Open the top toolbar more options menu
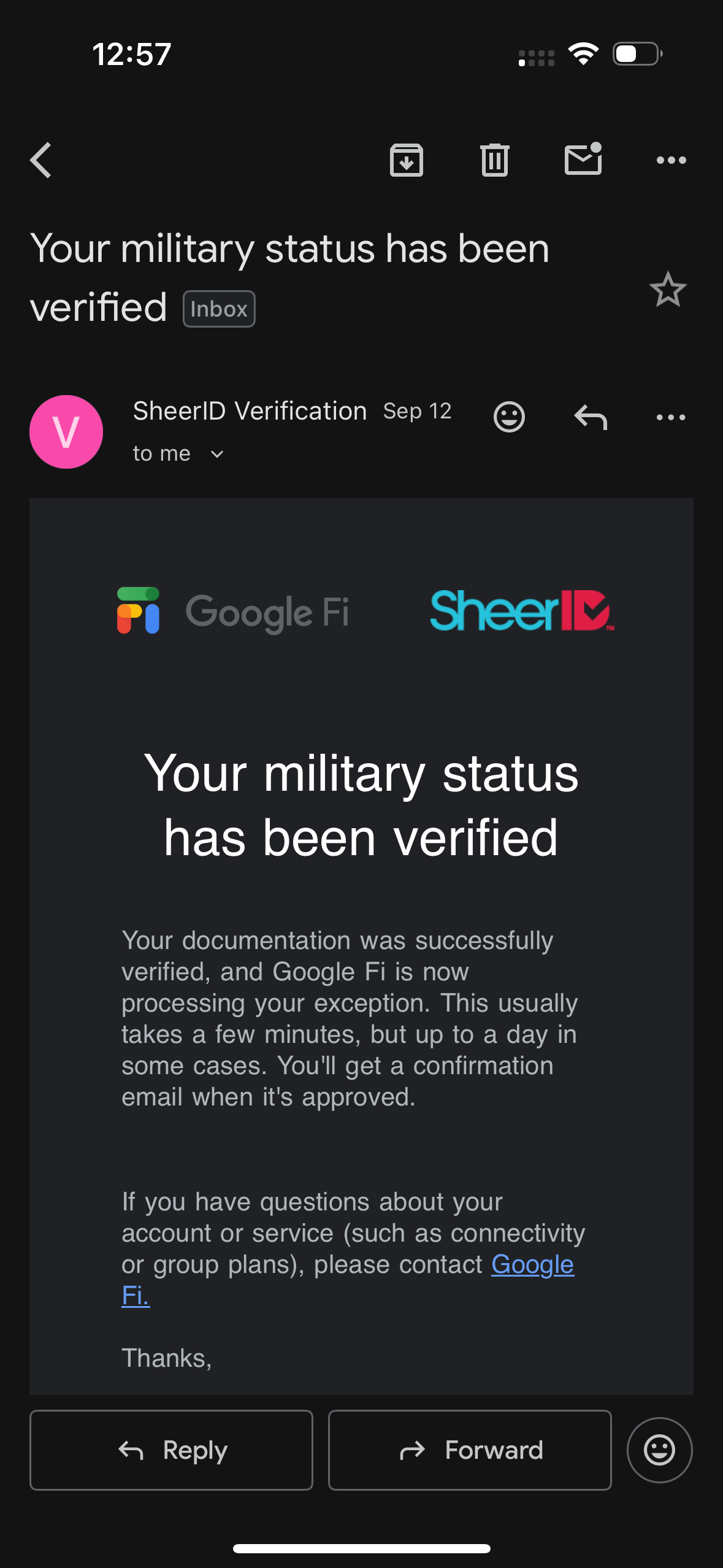 (x=671, y=161)
